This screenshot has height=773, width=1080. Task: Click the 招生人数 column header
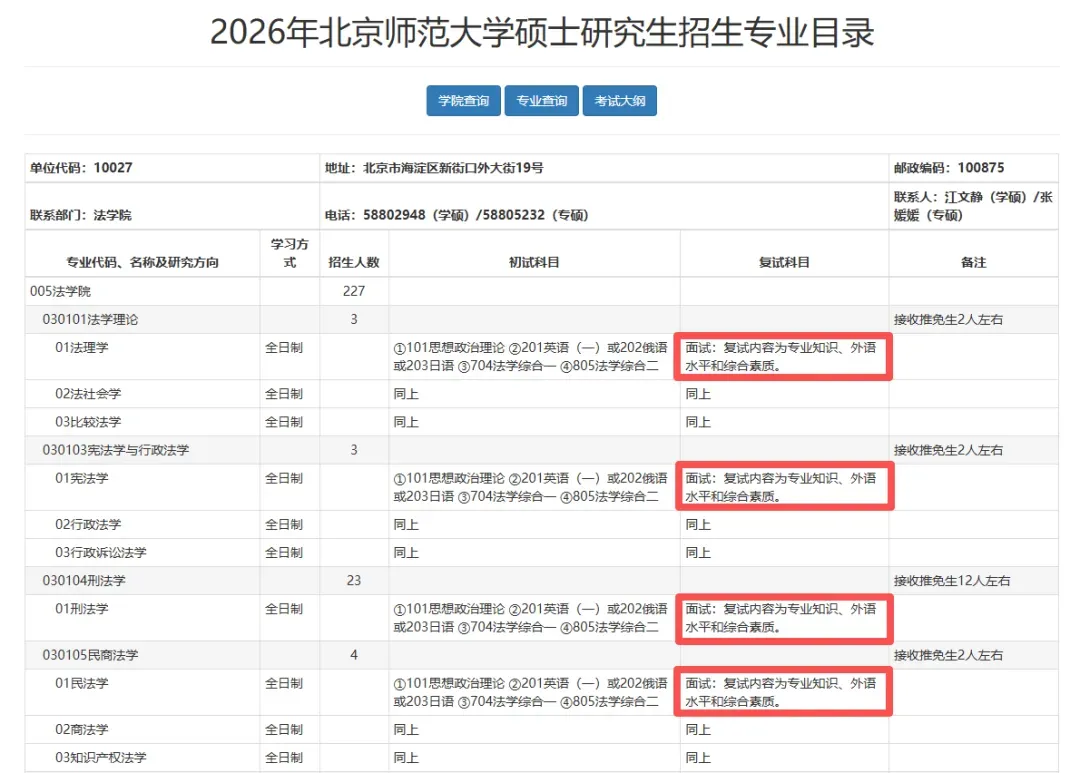coord(354,262)
